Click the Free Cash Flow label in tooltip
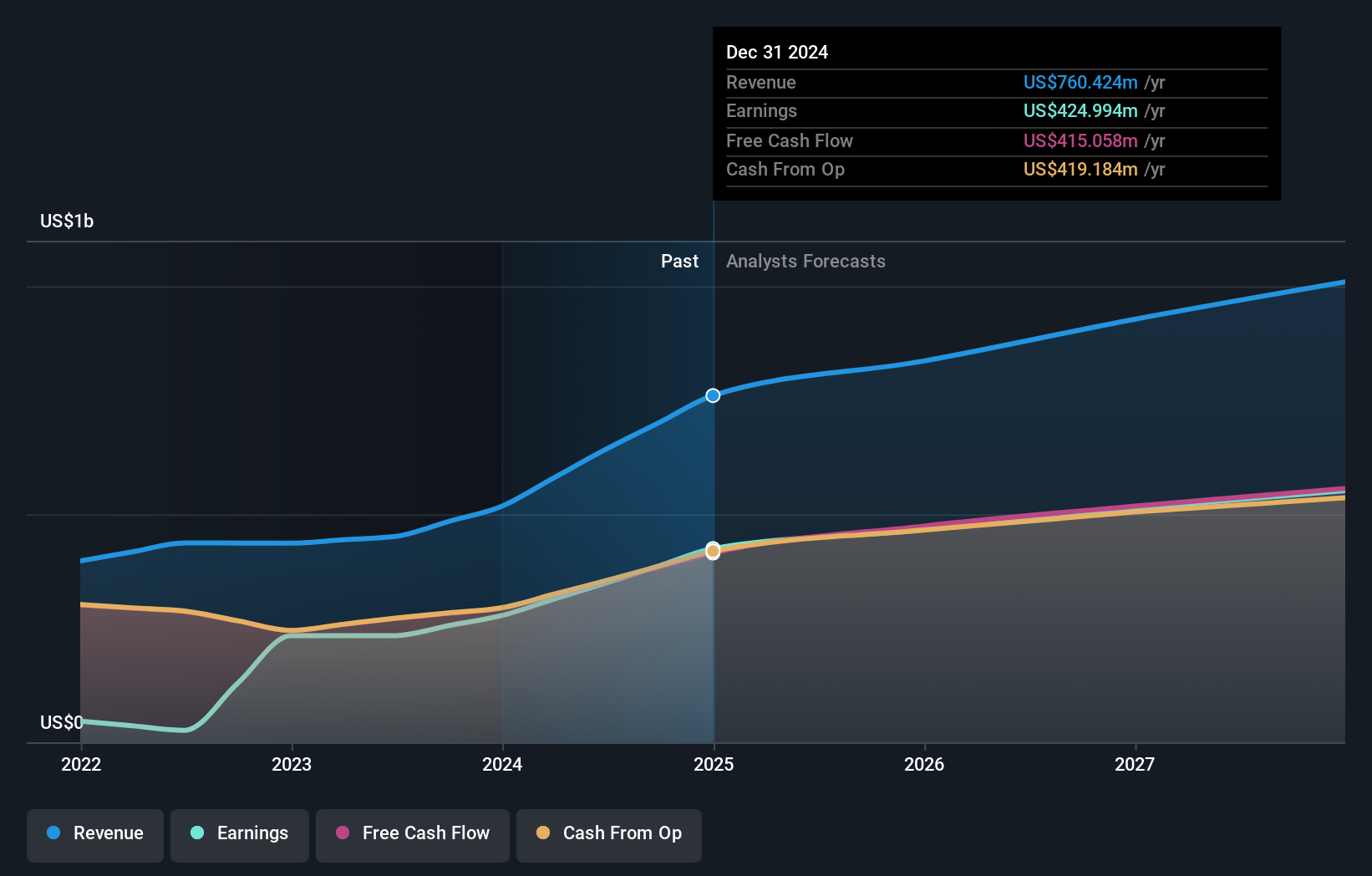Screen dimensions: 1372x876 [x=790, y=141]
